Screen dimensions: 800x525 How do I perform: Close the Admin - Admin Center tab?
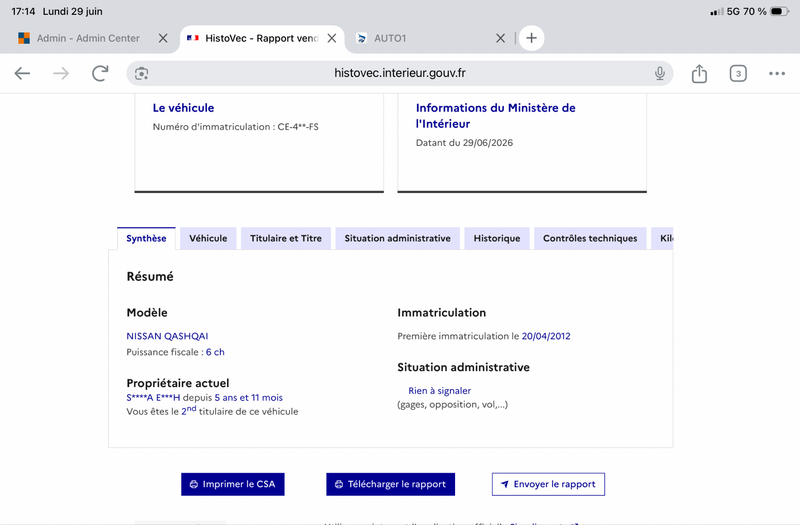[163, 38]
